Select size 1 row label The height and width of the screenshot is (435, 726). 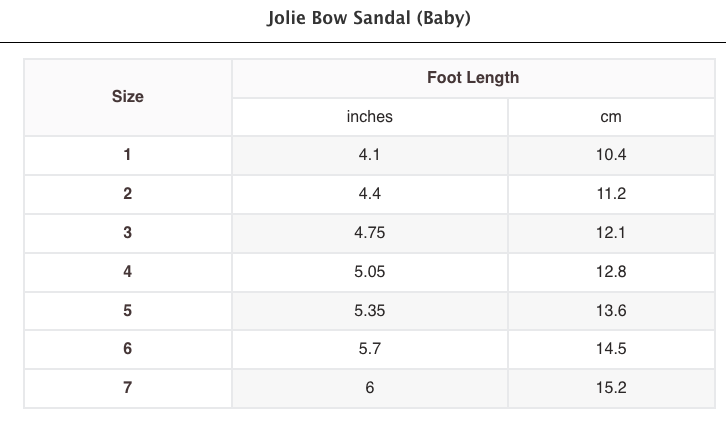pos(127,155)
